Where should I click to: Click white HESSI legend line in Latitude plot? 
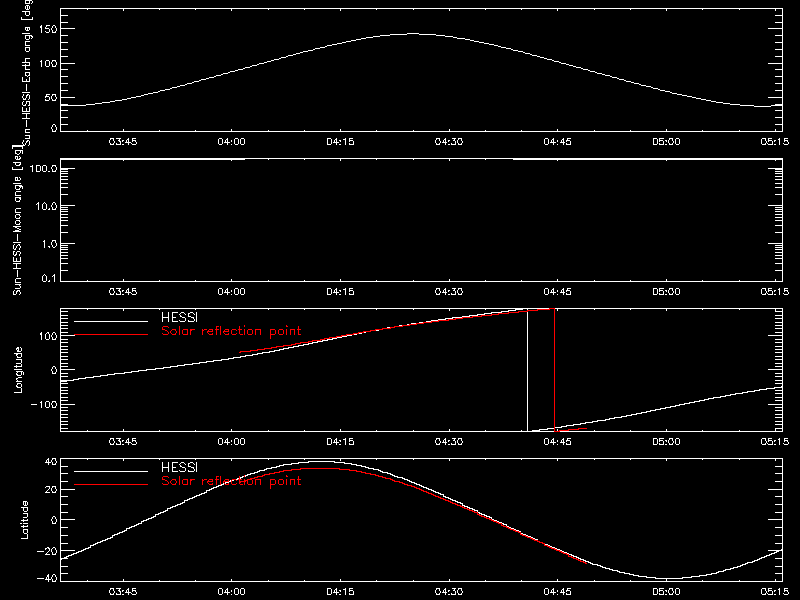(111, 471)
